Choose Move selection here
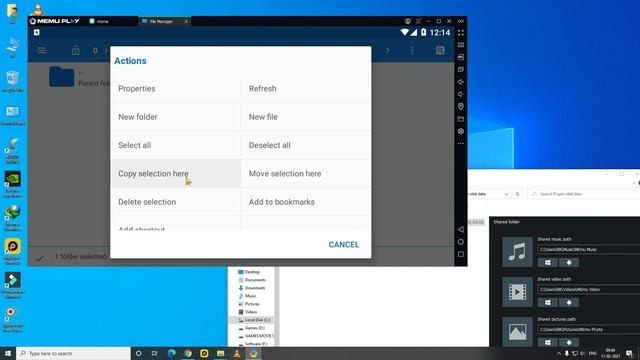640x360 pixels. [306, 173]
